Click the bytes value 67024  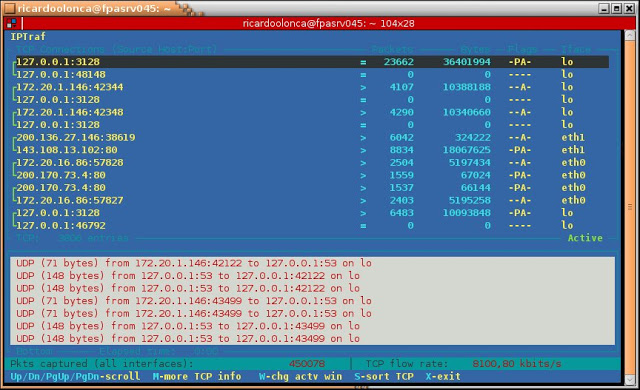[476, 175]
